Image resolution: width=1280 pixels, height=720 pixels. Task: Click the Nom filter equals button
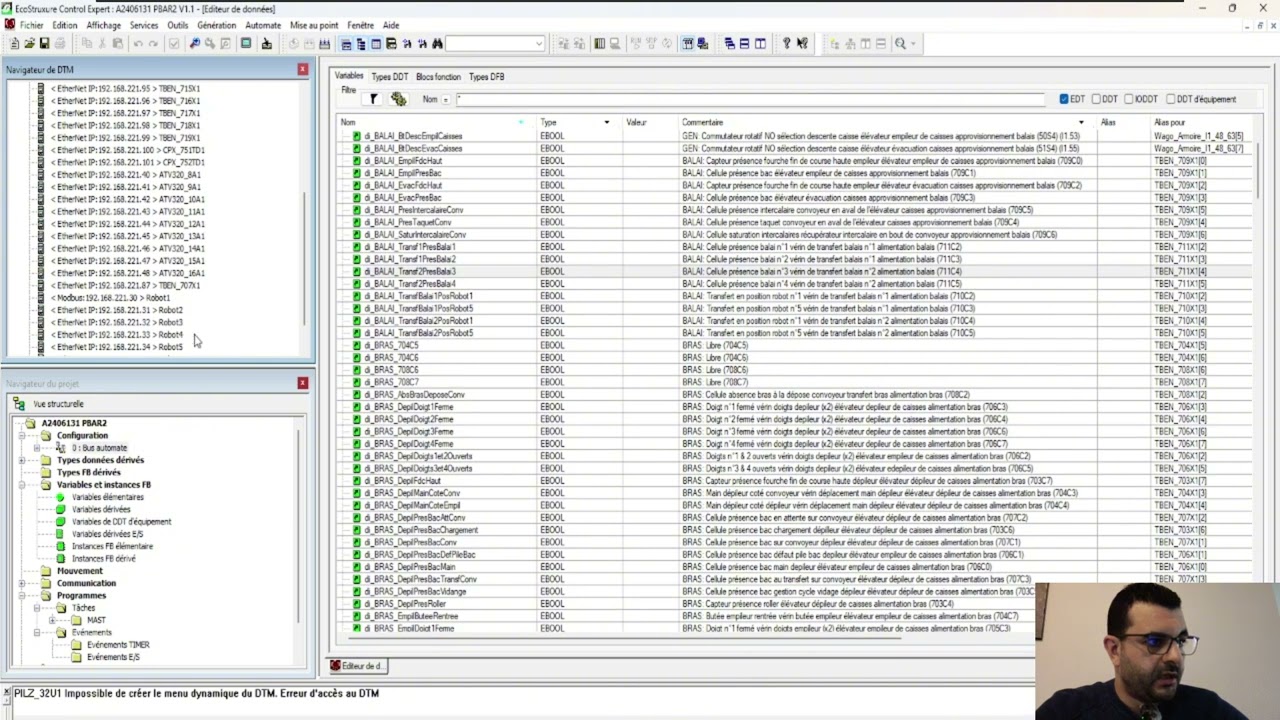pyautogui.click(x=446, y=99)
